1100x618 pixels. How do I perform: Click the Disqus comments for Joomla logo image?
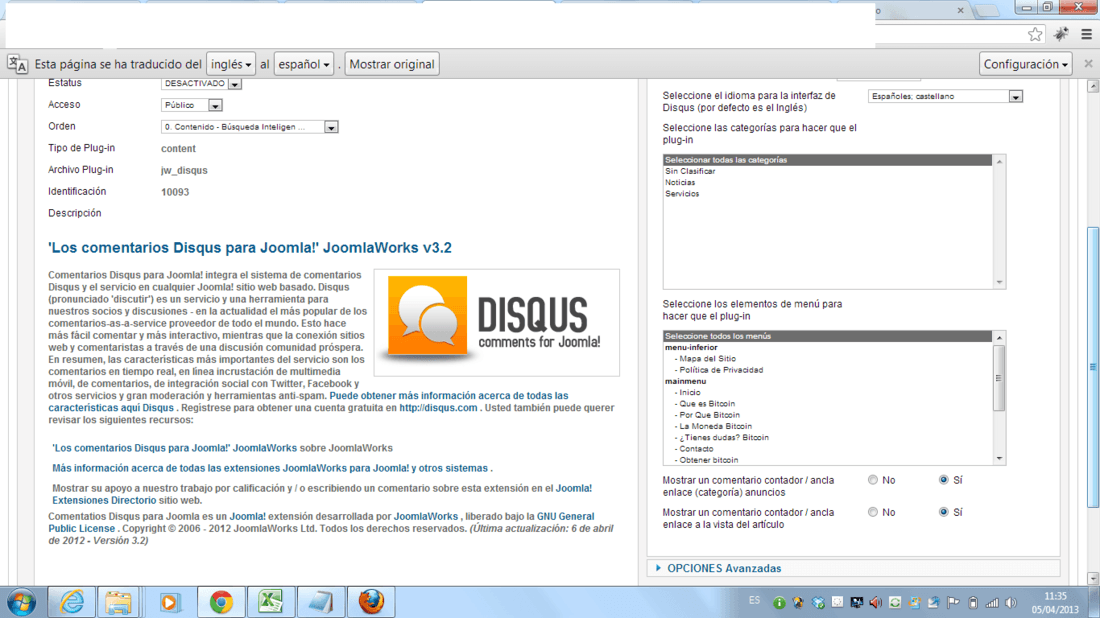[x=497, y=323]
